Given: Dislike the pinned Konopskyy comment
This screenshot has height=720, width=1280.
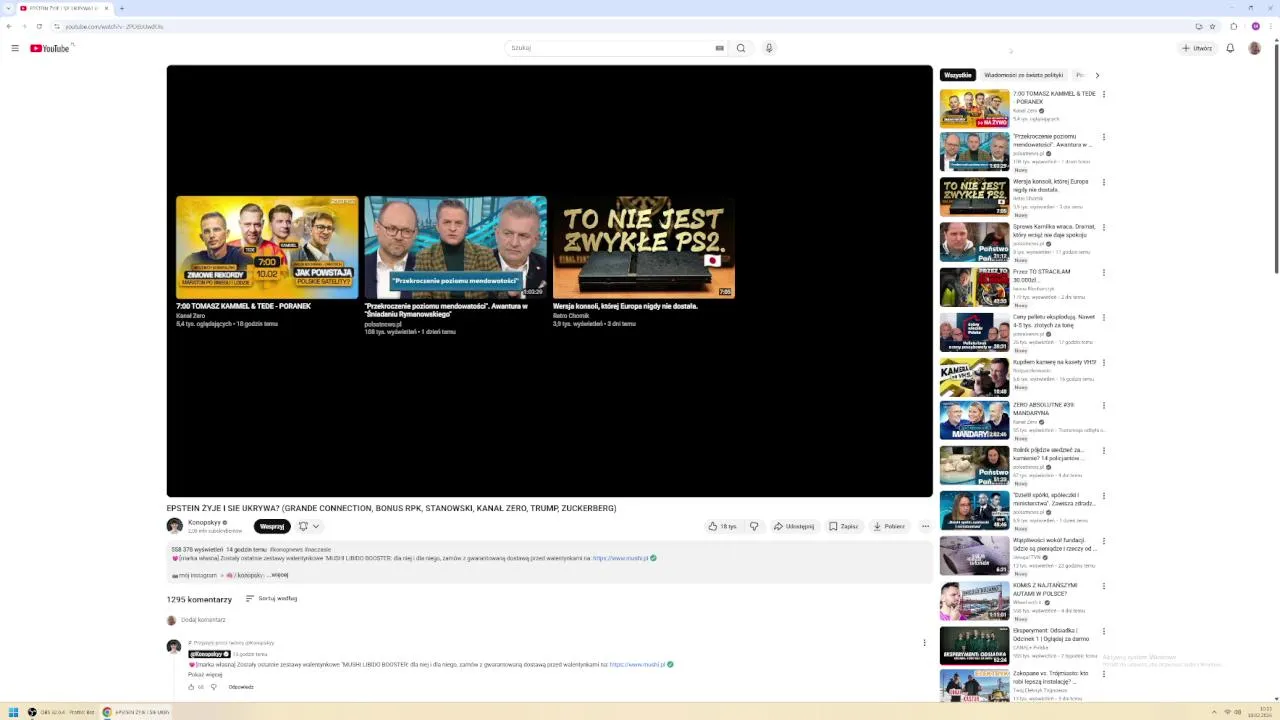Looking at the screenshot, I should click(x=213, y=687).
